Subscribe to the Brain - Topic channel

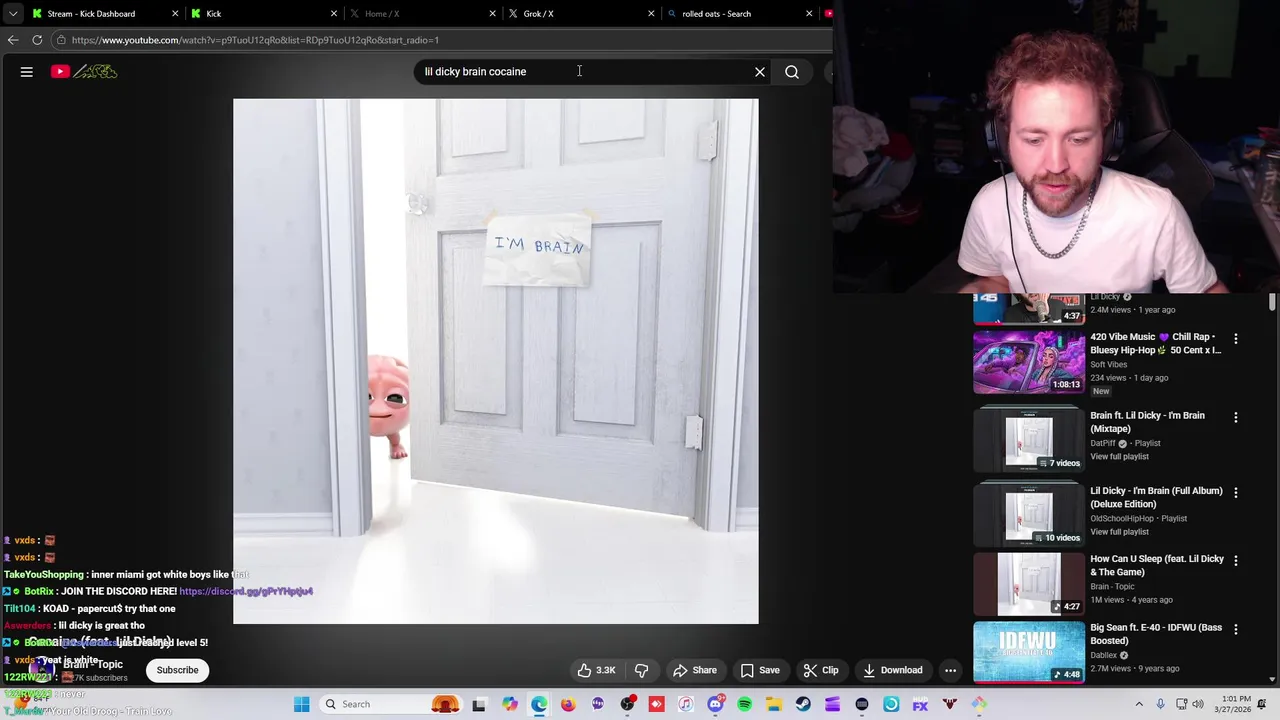pyautogui.click(x=177, y=670)
